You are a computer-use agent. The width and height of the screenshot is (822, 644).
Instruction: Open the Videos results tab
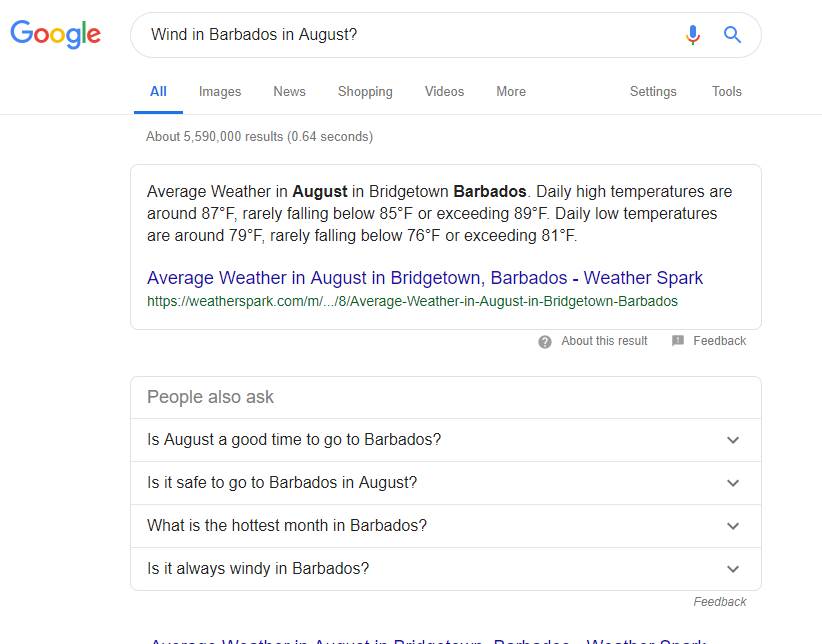444,91
